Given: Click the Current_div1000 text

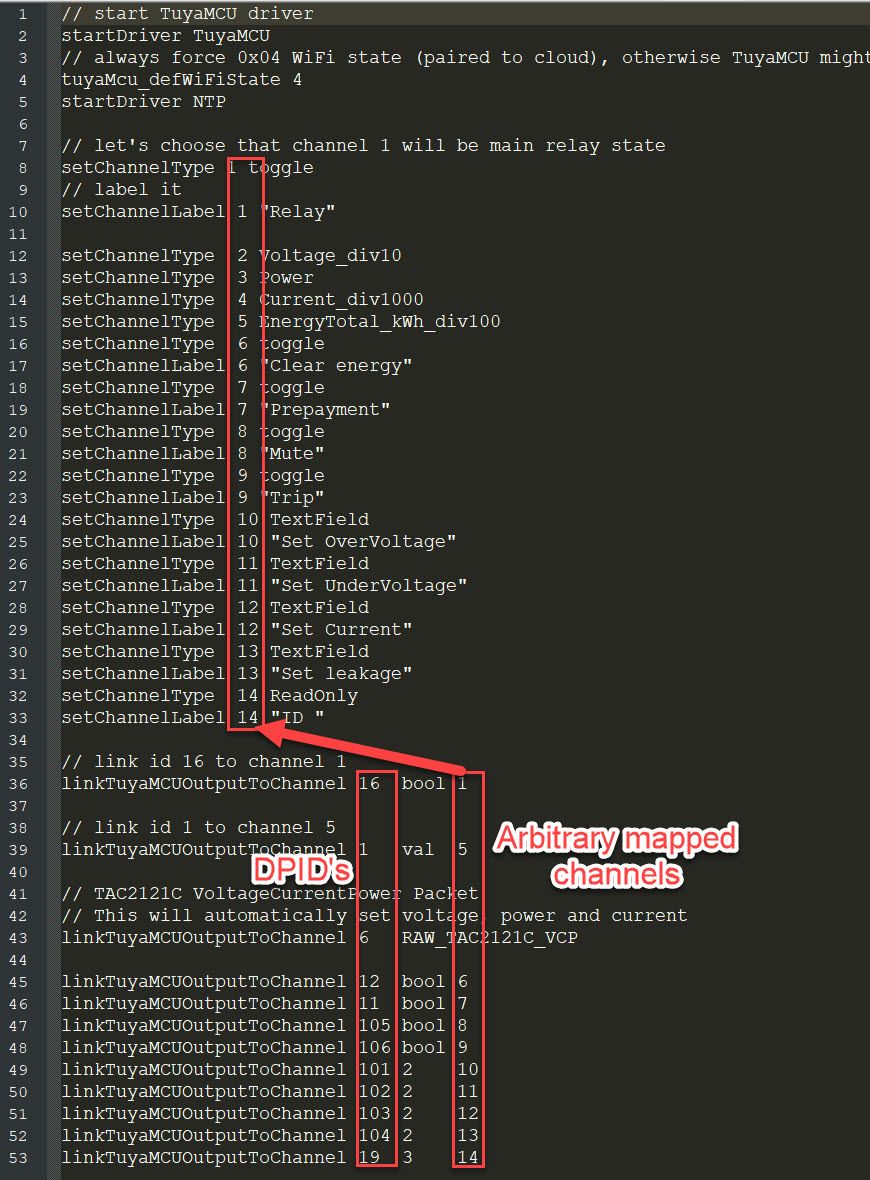Looking at the screenshot, I should [x=342, y=300].
